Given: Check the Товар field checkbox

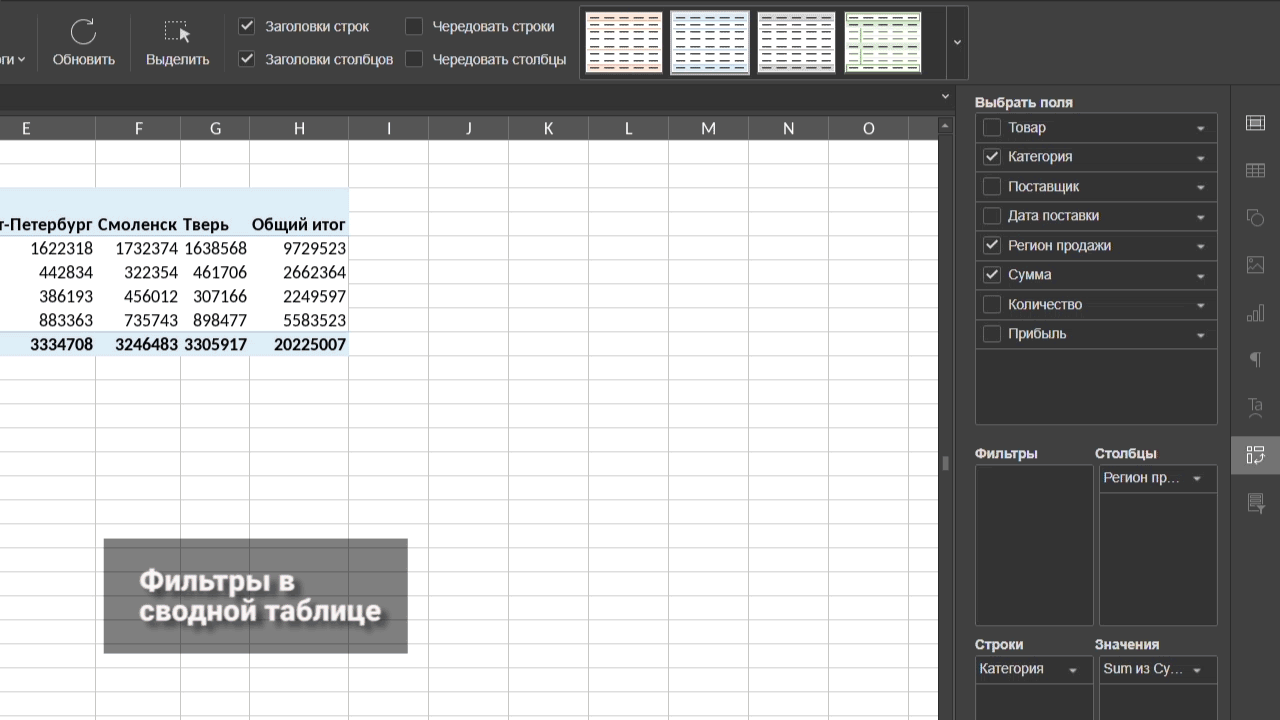Looking at the screenshot, I should 992,127.
